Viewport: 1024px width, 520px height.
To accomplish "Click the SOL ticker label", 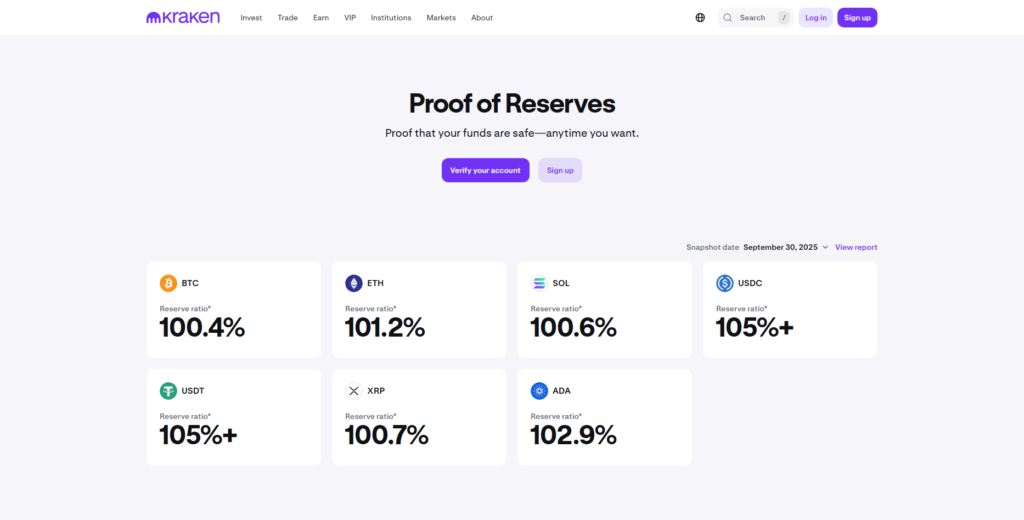I will click(x=561, y=284).
